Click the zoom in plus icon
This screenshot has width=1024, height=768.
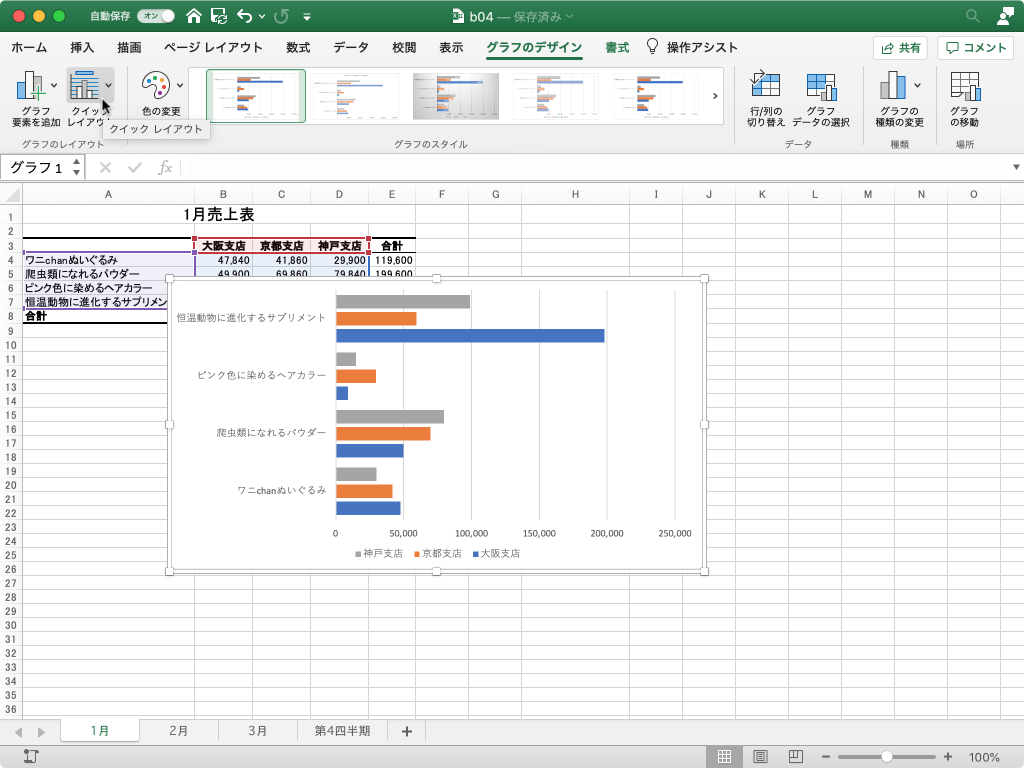(948, 757)
